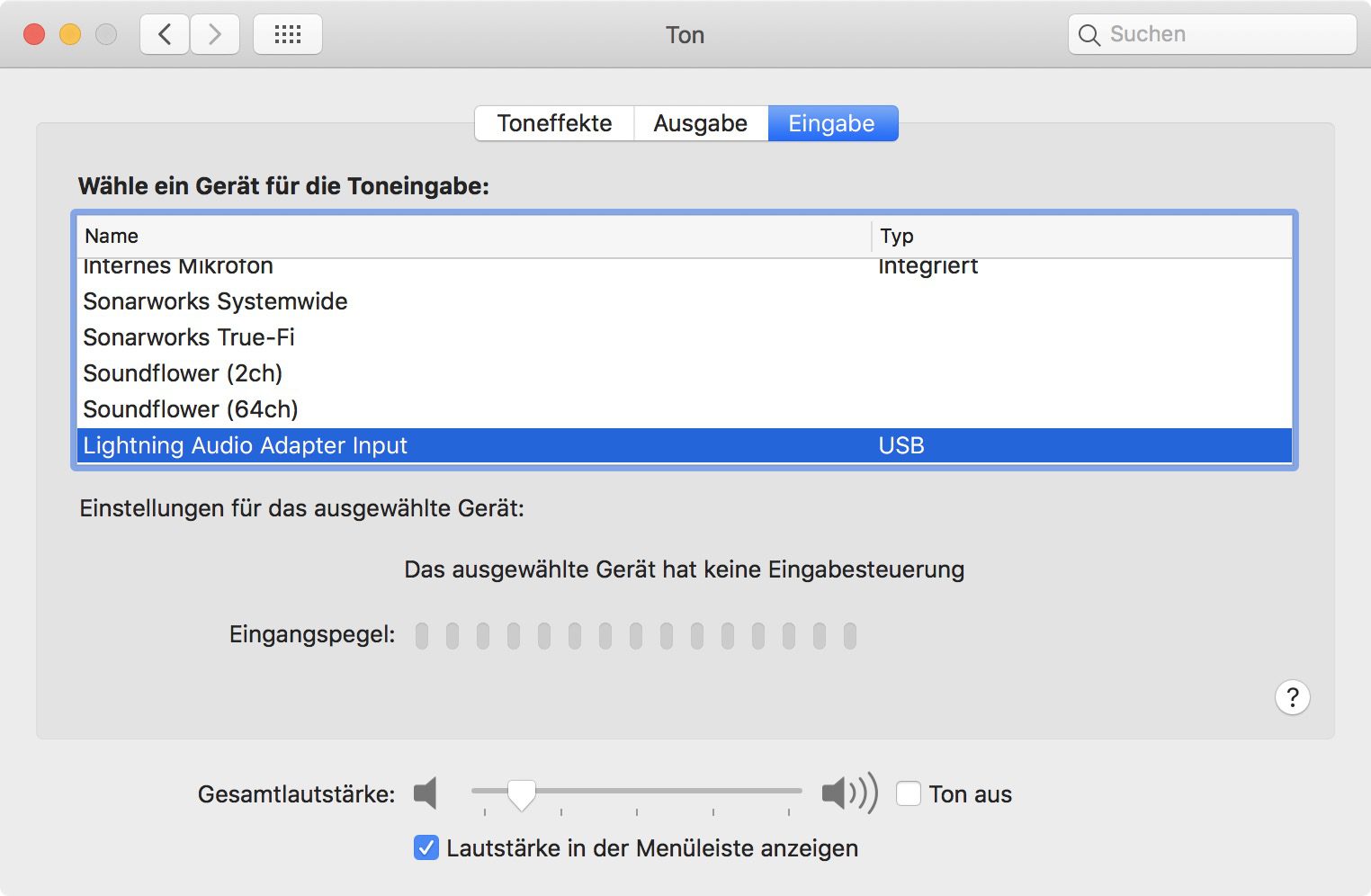The height and width of the screenshot is (896, 1371).
Task: Show all preferences grid icon
Action: [x=288, y=35]
